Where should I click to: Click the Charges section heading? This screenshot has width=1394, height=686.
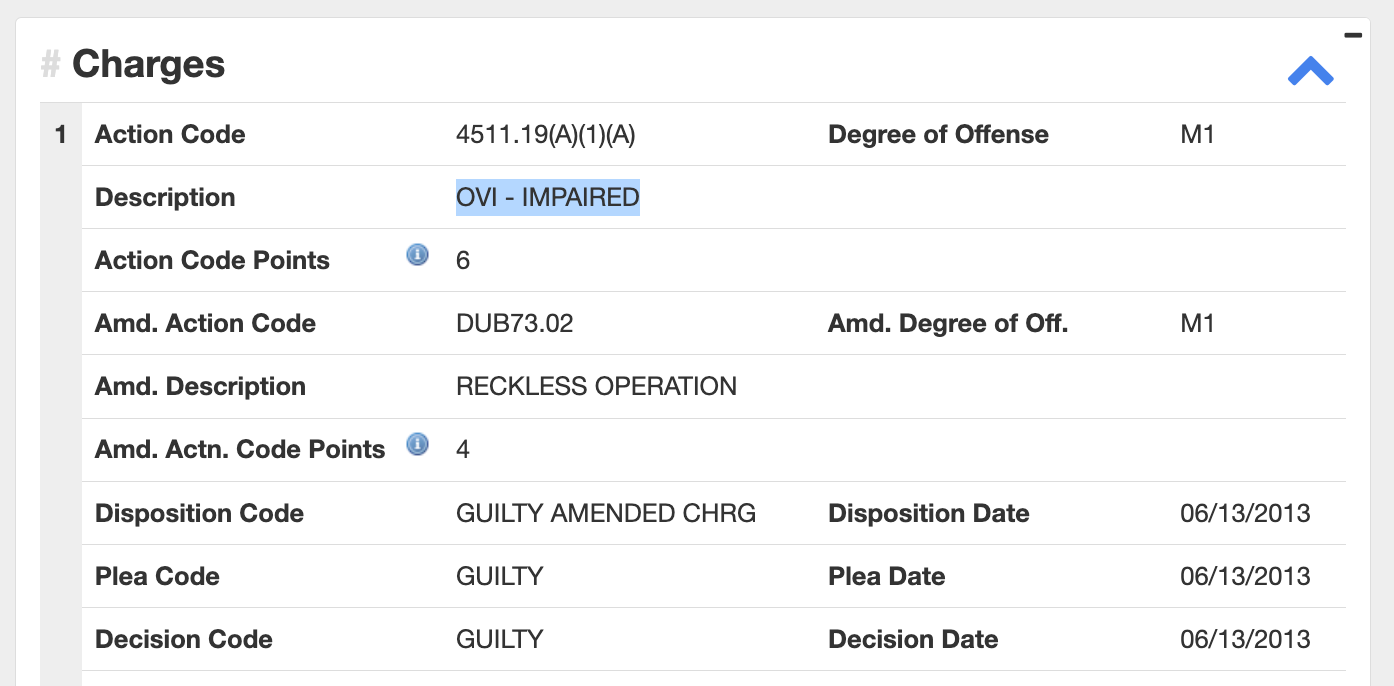(x=148, y=64)
